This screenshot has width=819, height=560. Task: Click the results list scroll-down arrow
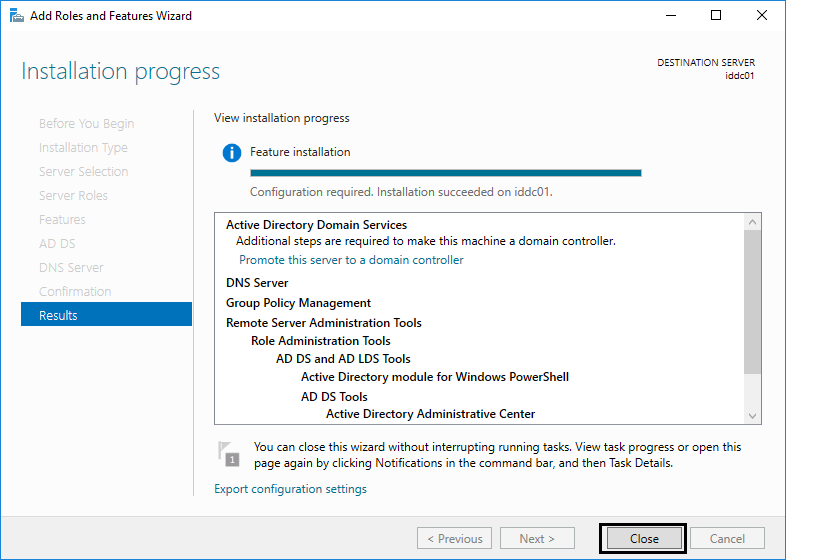click(x=752, y=416)
